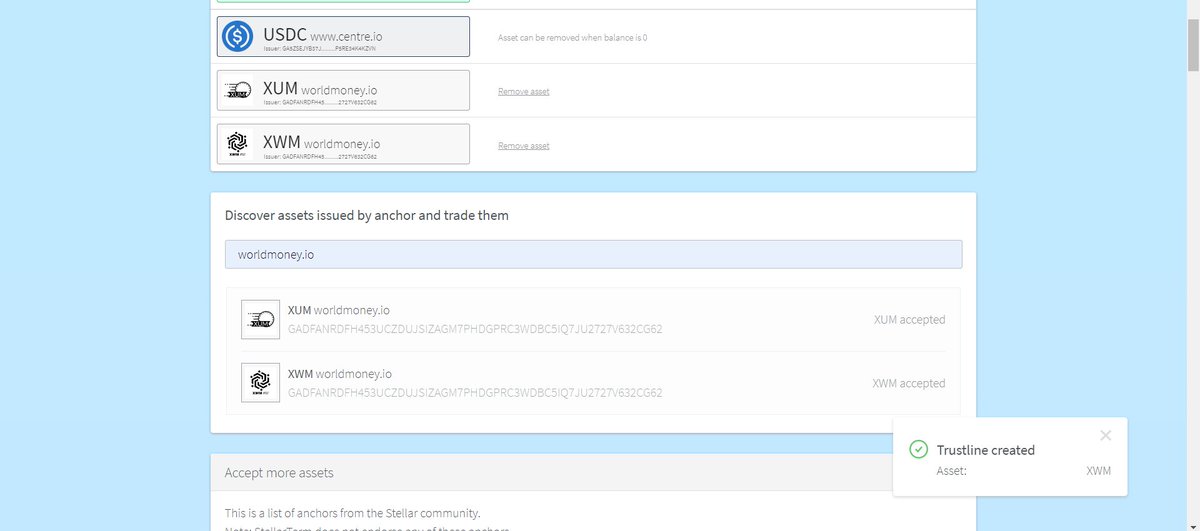Click the page vertical scrollbar thumb

pyautogui.click(x=1192, y=44)
